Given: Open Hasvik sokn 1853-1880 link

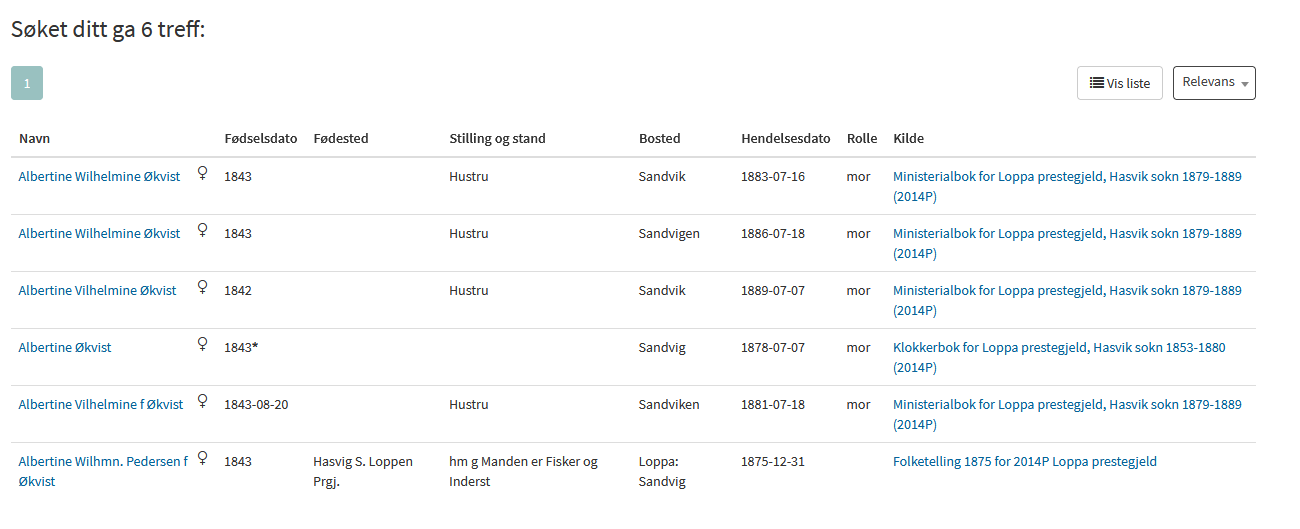Looking at the screenshot, I should coord(1159,347).
